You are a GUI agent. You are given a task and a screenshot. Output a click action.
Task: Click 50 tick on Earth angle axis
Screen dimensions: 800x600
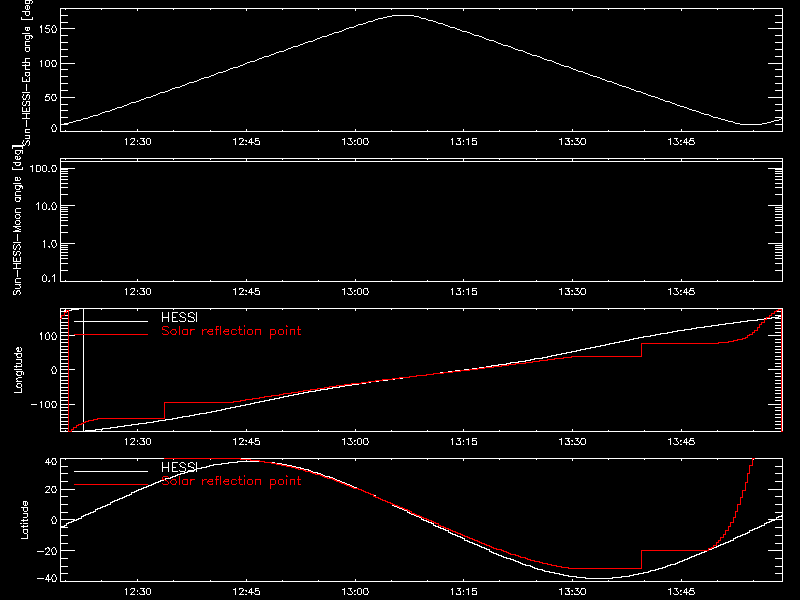51,97
